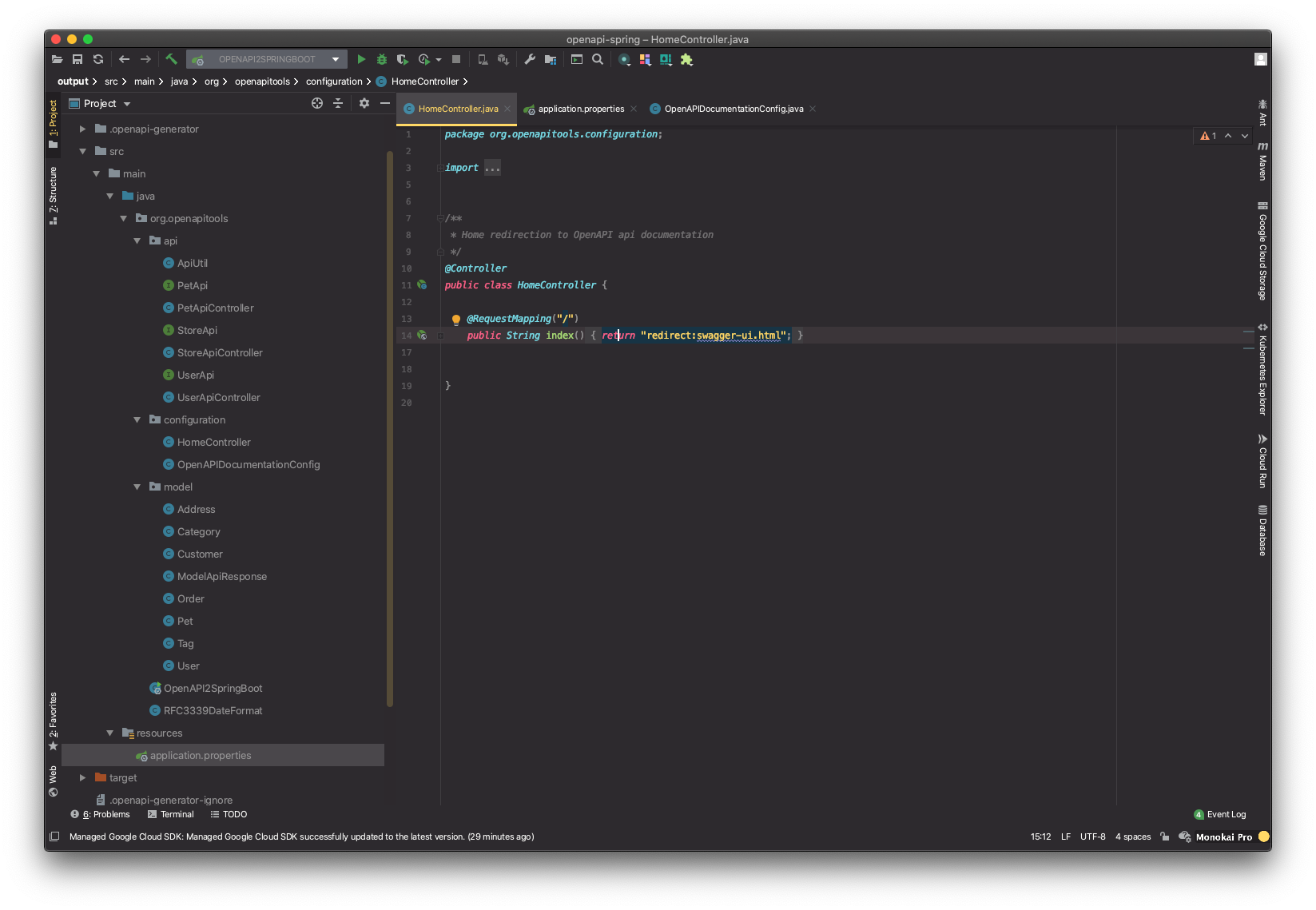This screenshot has height=910, width=1316.
Task: Open Search Everywhere with the magnifier icon
Action: (x=597, y=59)
